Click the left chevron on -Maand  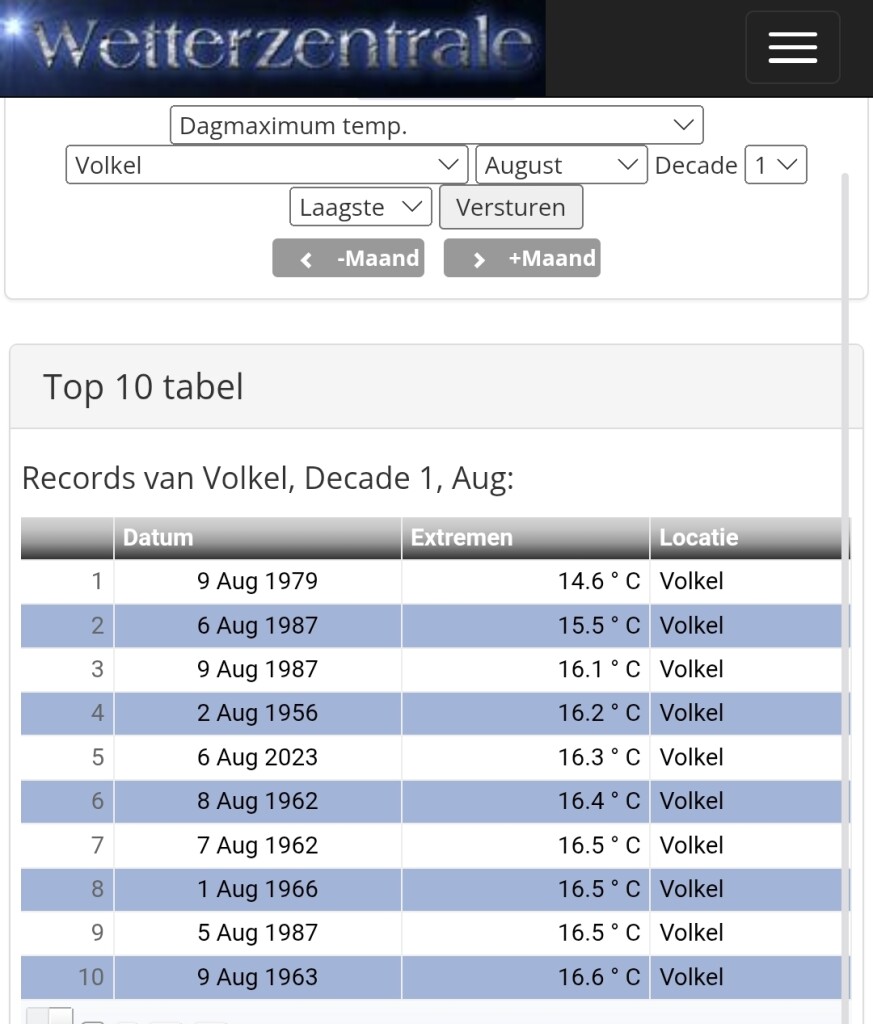pos(306,259)
